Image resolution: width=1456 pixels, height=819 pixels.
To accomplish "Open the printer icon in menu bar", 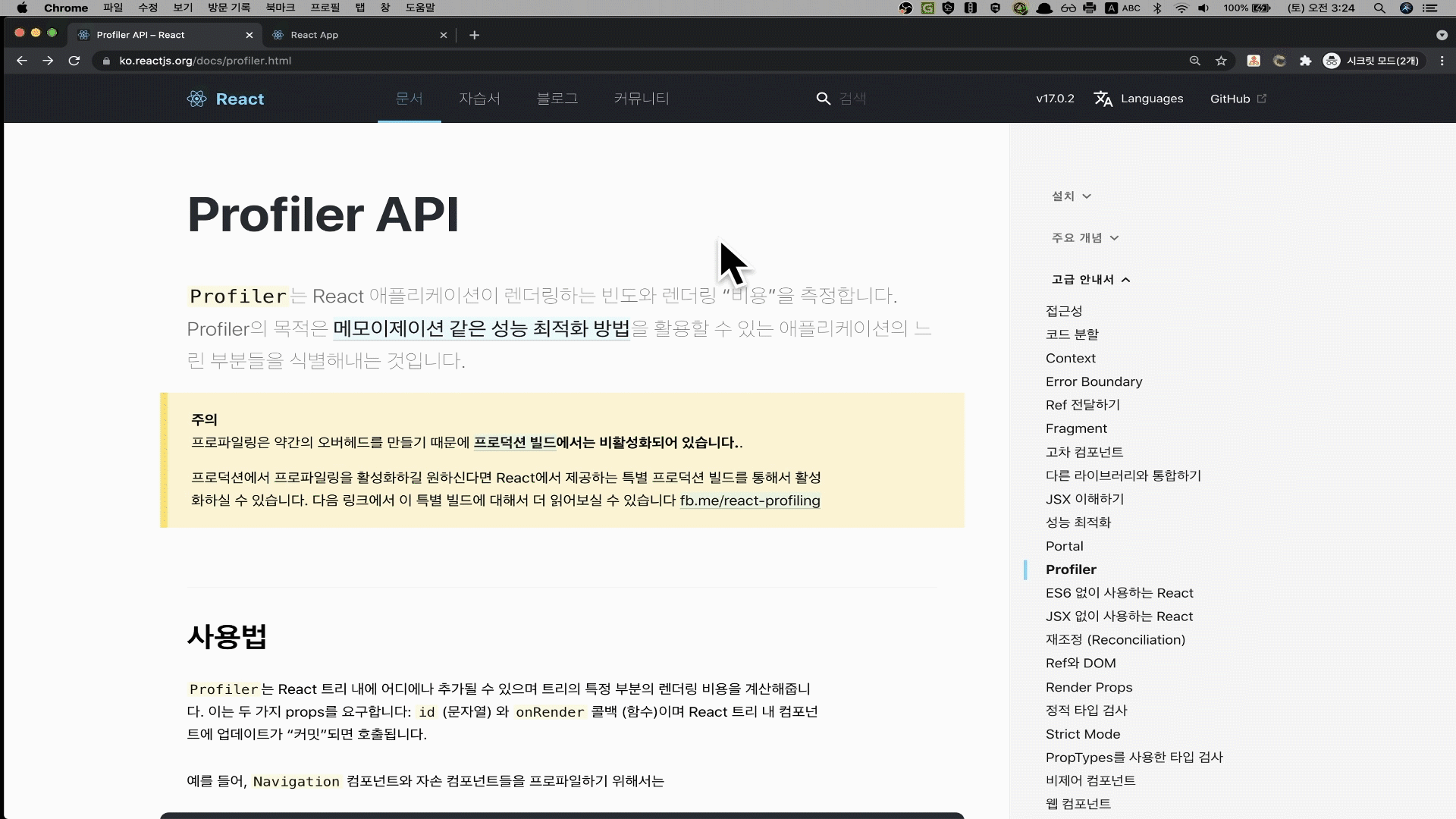I will pos(1090,8).
